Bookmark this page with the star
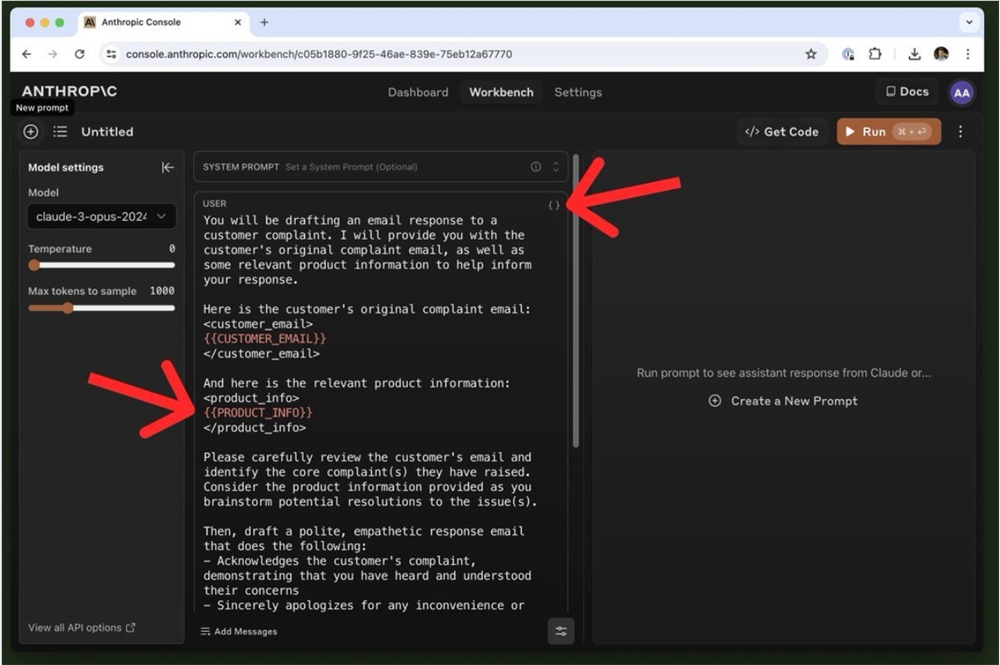 pos(811,54)
